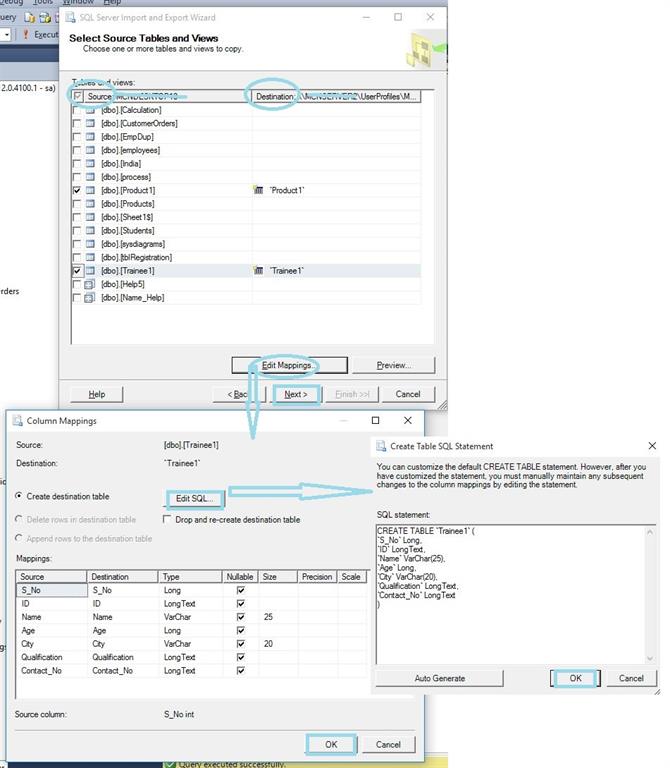Open the destination cell 'Product1'
670x768 pixels.
336,190
